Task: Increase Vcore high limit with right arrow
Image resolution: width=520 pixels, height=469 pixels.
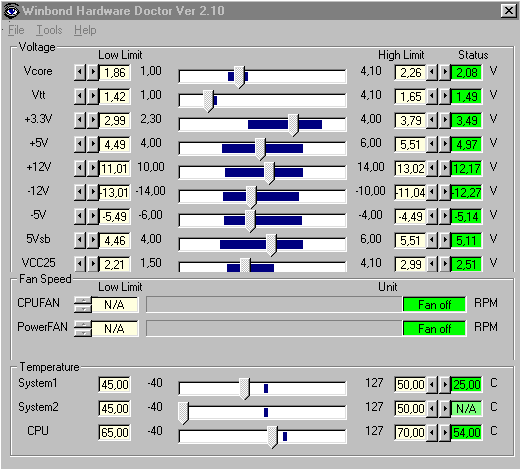Action: coord(445,72)
